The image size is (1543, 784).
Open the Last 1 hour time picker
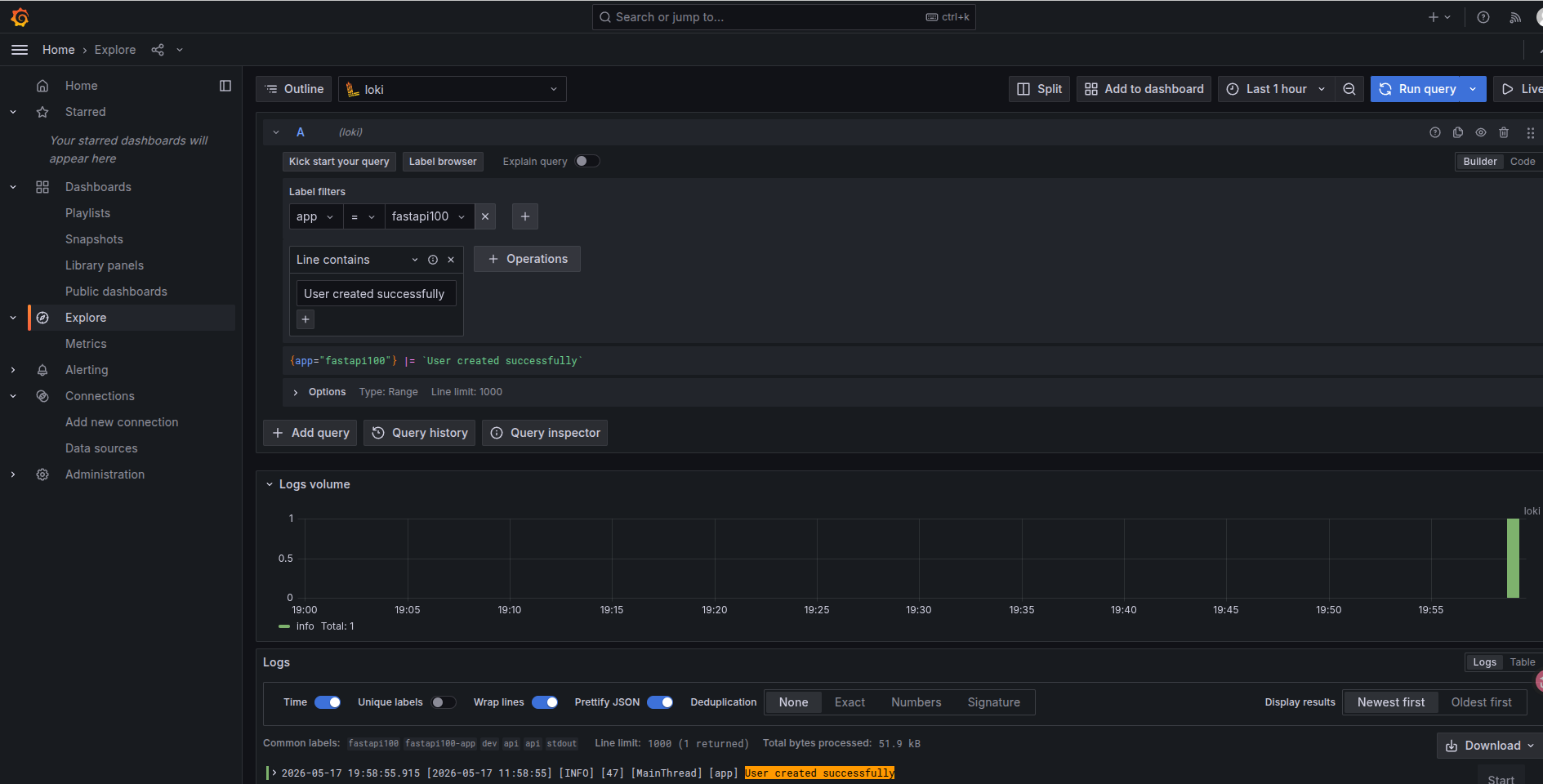point(1276,89)
